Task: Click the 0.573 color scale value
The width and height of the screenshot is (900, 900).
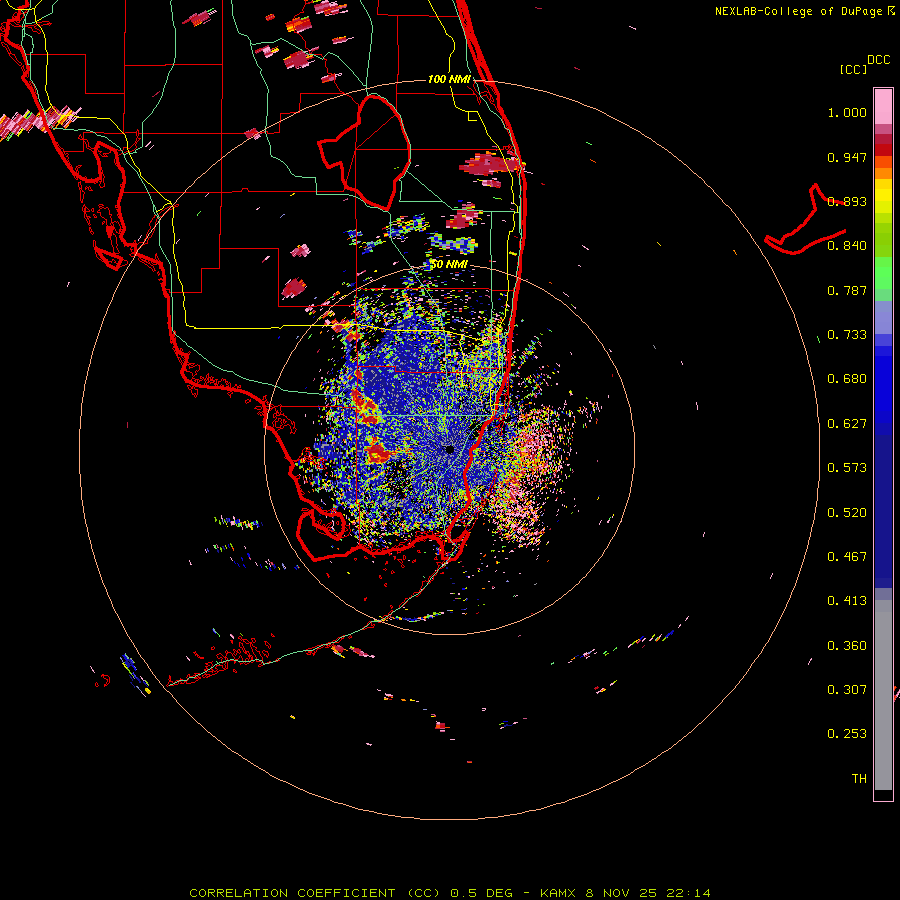Action: tap(847, 468)
